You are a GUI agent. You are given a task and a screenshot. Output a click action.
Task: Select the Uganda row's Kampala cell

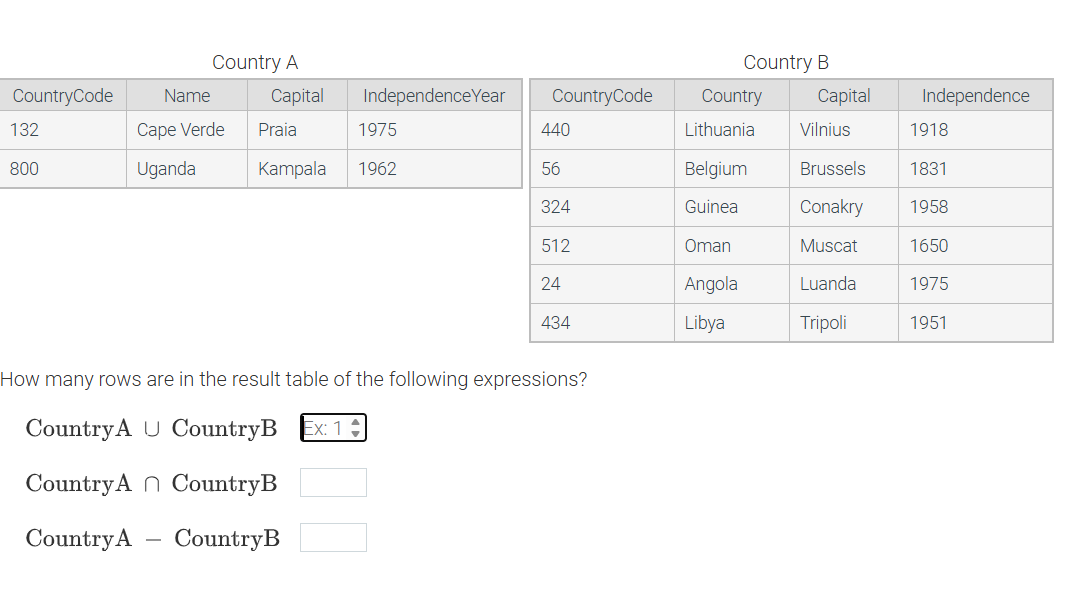297,169
